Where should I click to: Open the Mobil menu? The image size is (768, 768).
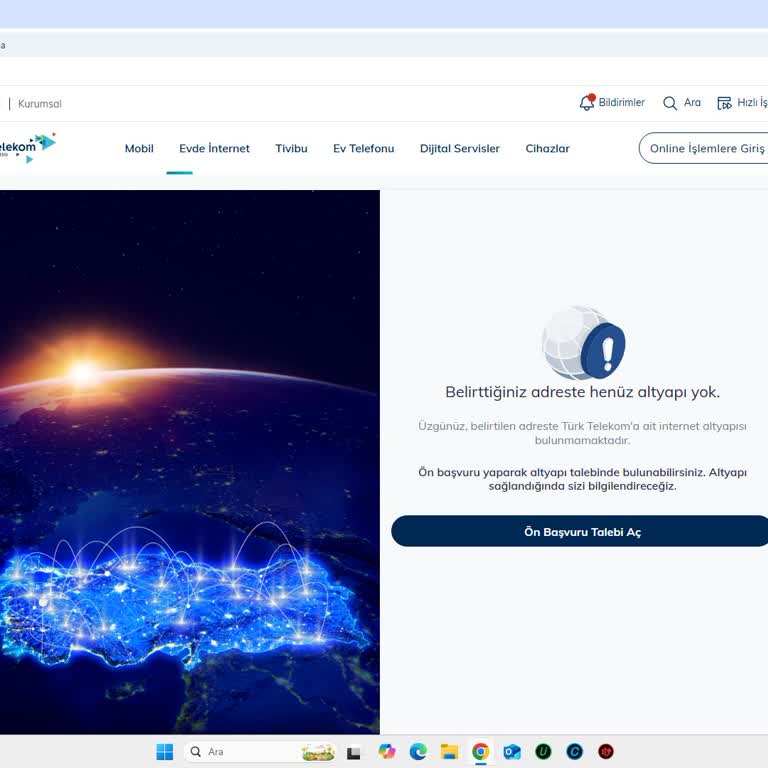point(139,148)
